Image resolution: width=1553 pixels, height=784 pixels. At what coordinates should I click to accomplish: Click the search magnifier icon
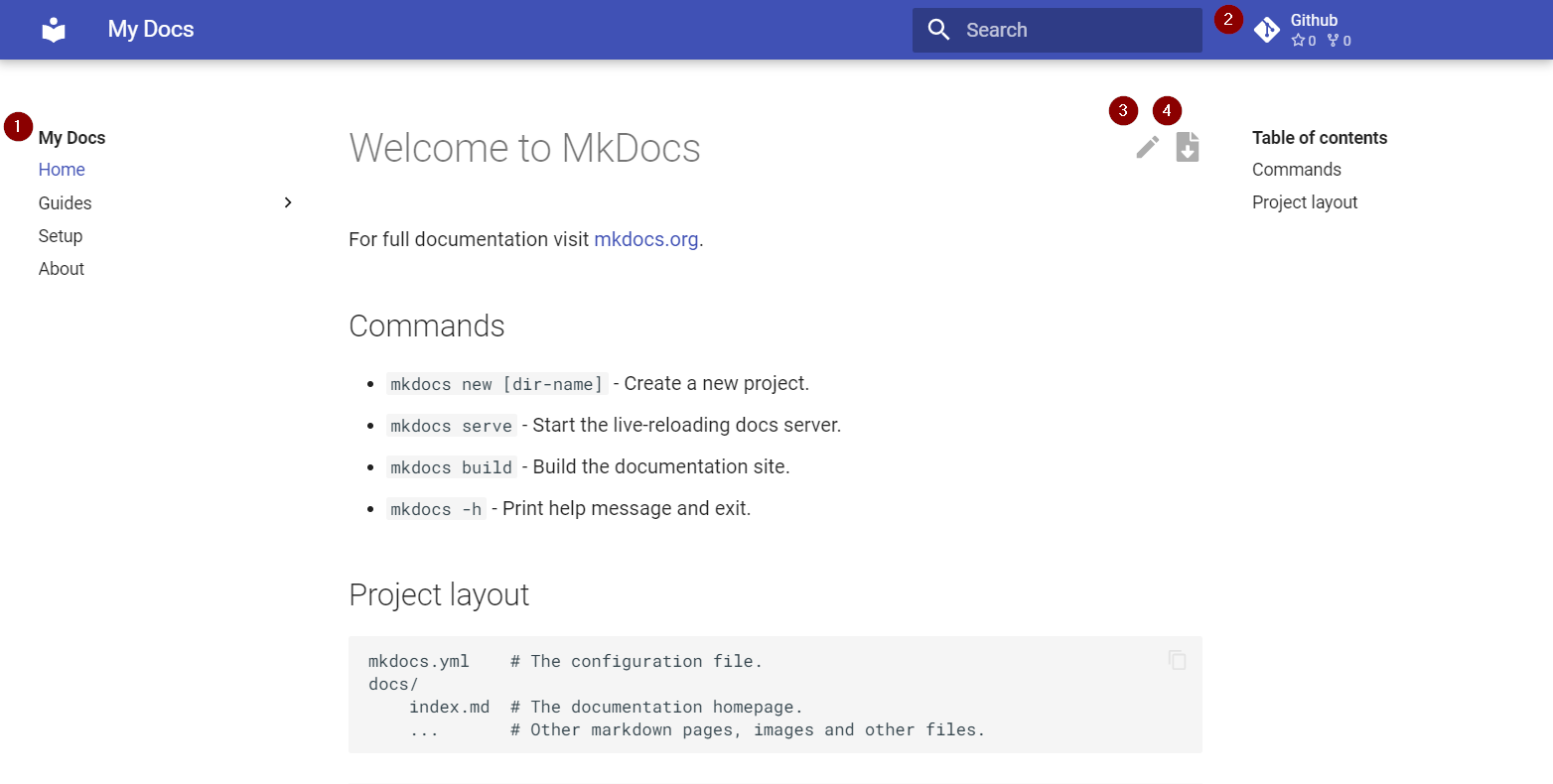tap(939, 30)
